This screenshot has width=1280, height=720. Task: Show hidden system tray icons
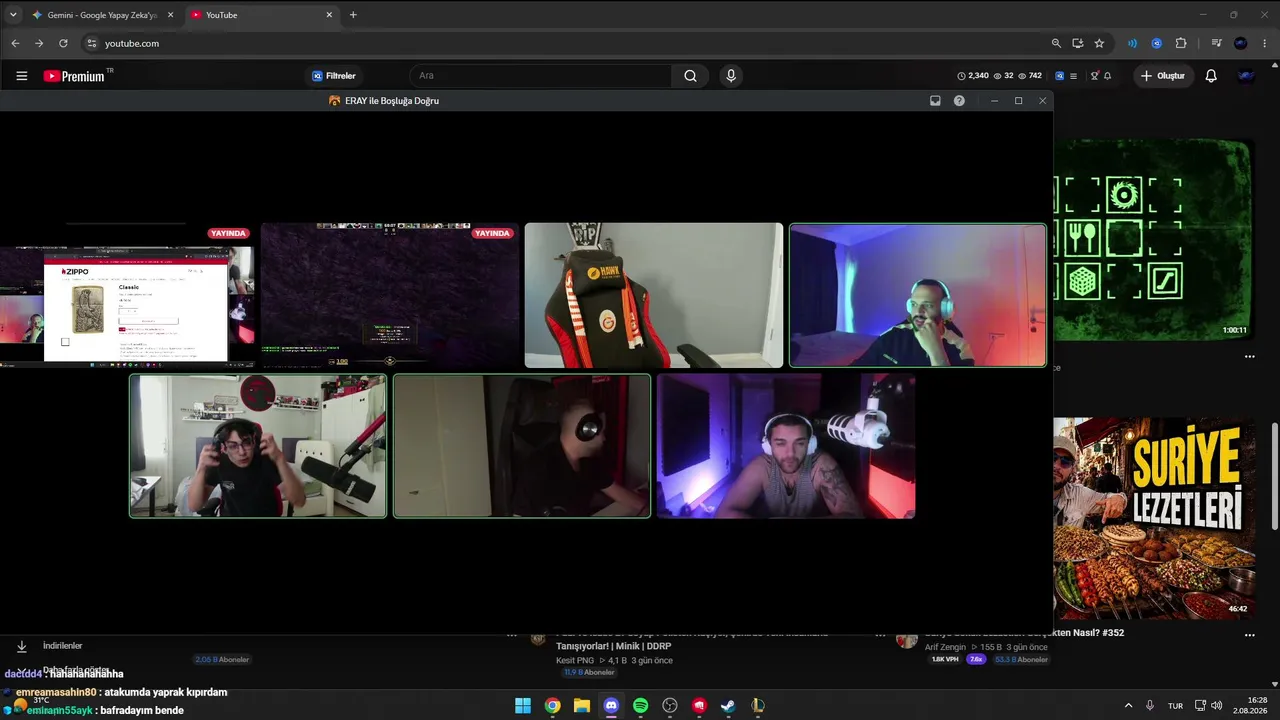[x=1129, y=705]
